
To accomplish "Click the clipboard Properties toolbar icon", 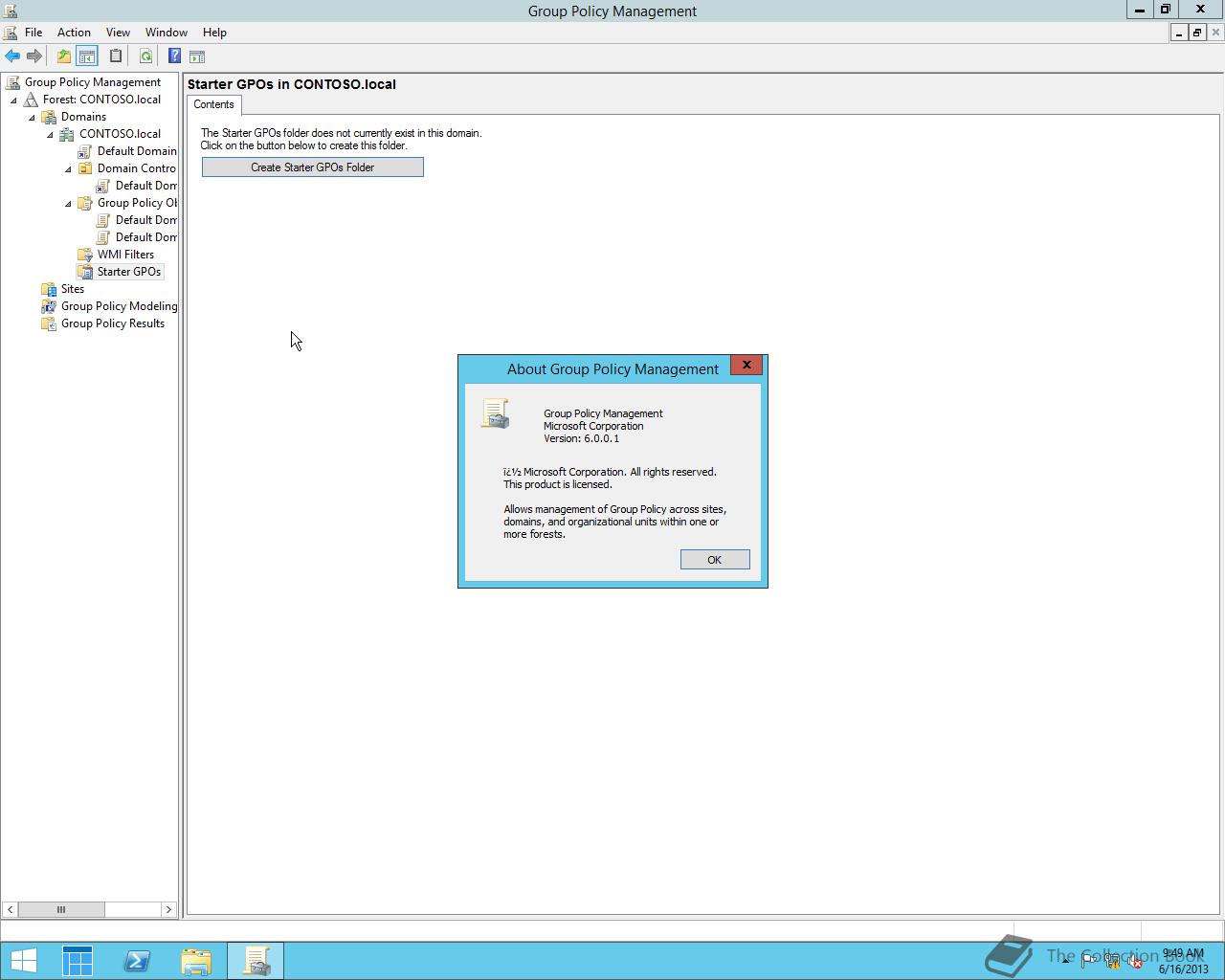I will pyautogui.click(x=116, y=56).
